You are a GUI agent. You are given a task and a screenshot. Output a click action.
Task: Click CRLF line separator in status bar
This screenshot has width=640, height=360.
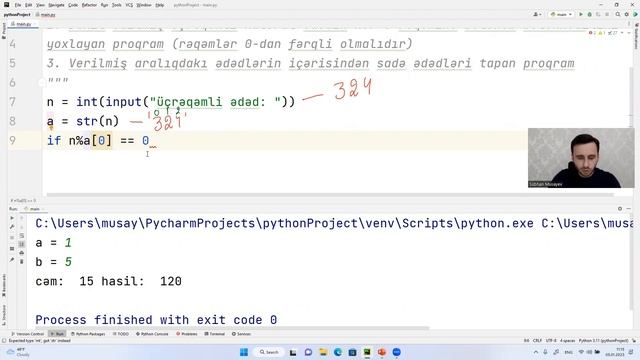(x=537, y=340)
